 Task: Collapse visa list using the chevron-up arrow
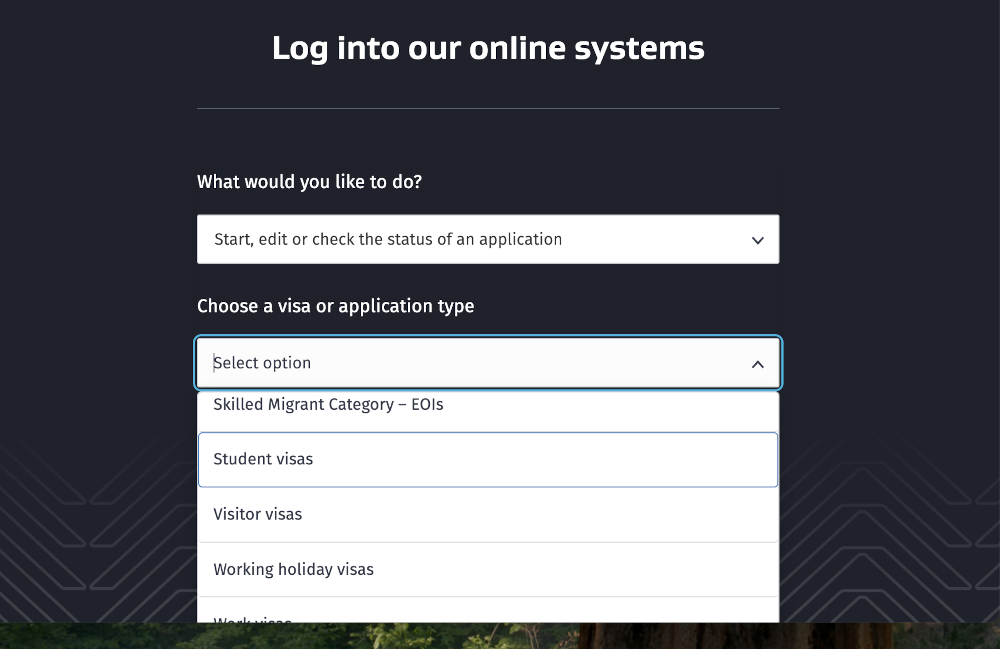[757, 364]
